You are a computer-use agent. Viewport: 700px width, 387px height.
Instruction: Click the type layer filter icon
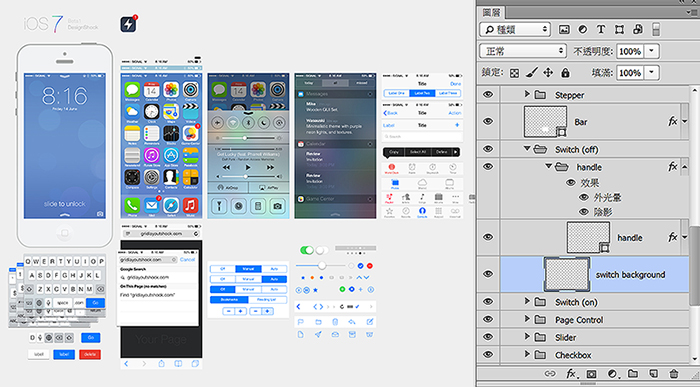[x=601, y=29]
